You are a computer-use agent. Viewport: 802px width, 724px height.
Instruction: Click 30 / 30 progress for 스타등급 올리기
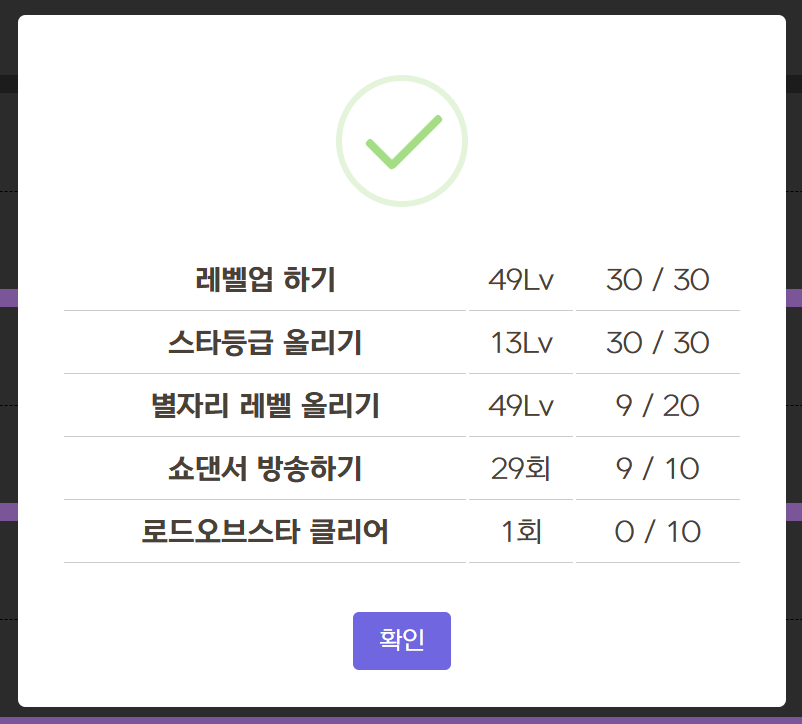[657, 343]
